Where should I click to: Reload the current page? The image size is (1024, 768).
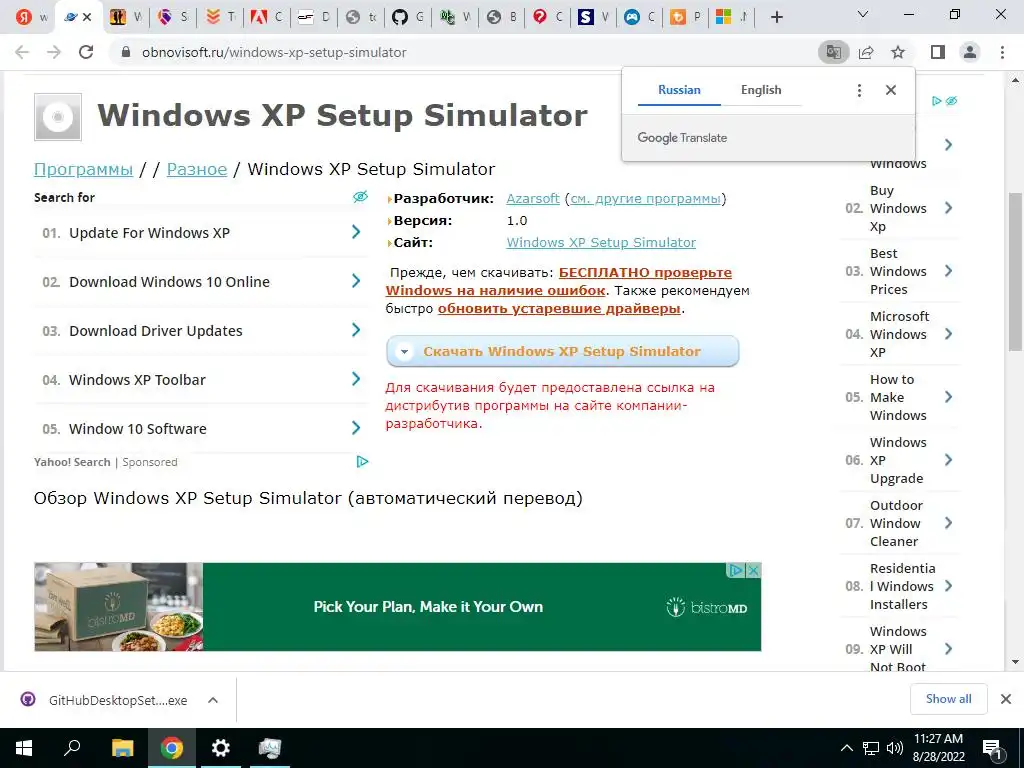coord(86,52)
